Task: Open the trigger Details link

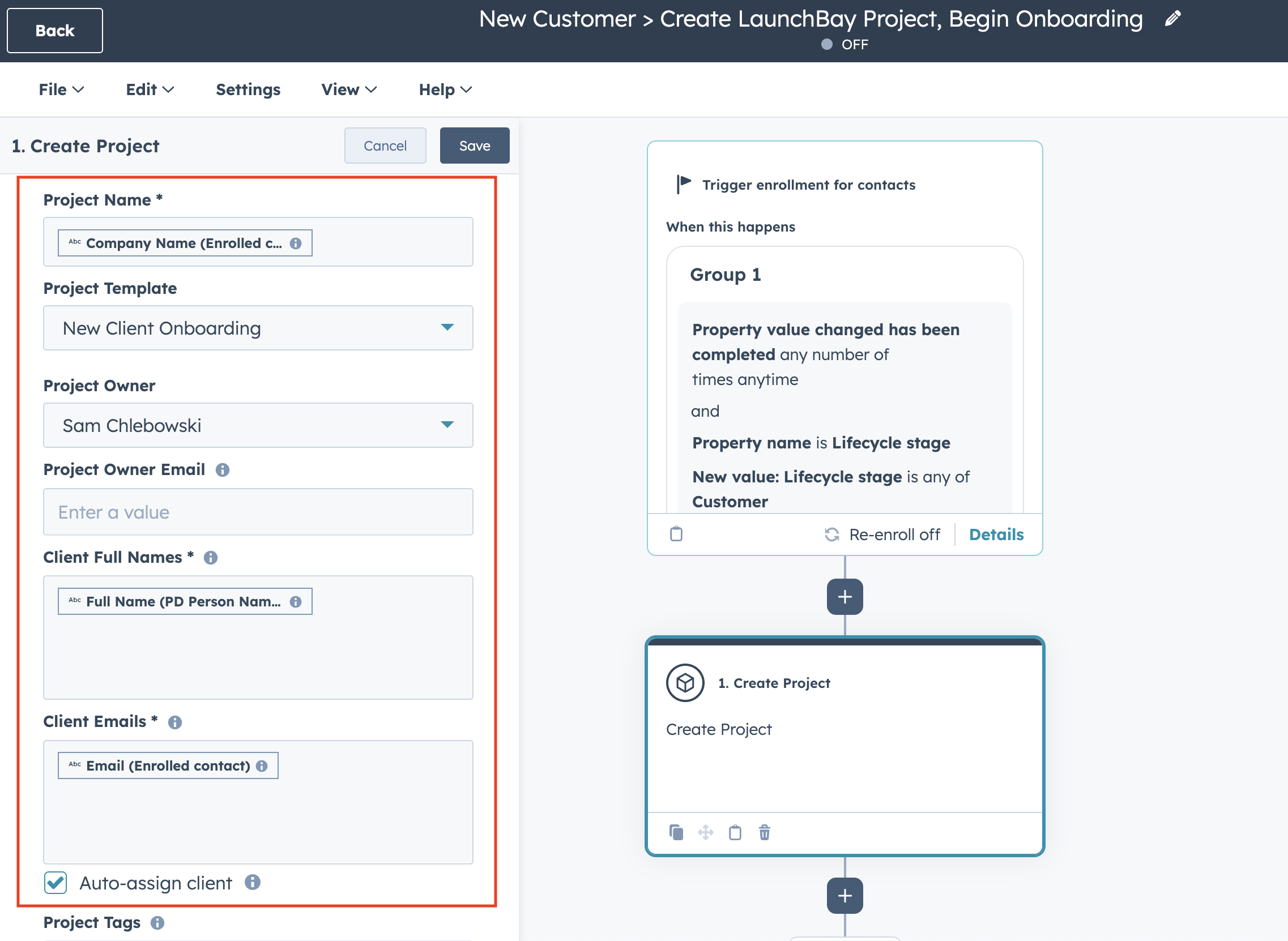Action: [996, 534]
